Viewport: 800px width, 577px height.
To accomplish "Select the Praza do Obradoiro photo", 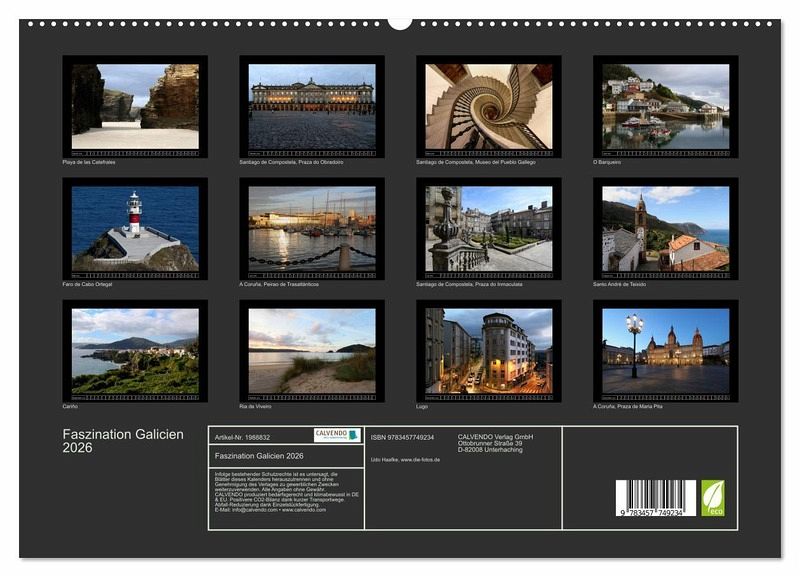I will [312, 106].
